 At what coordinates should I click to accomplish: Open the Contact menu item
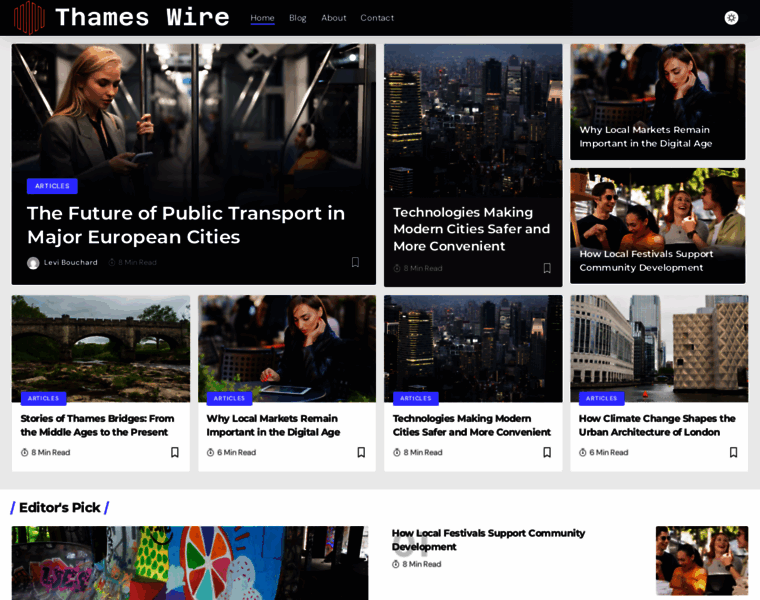[x=377, y=18]
